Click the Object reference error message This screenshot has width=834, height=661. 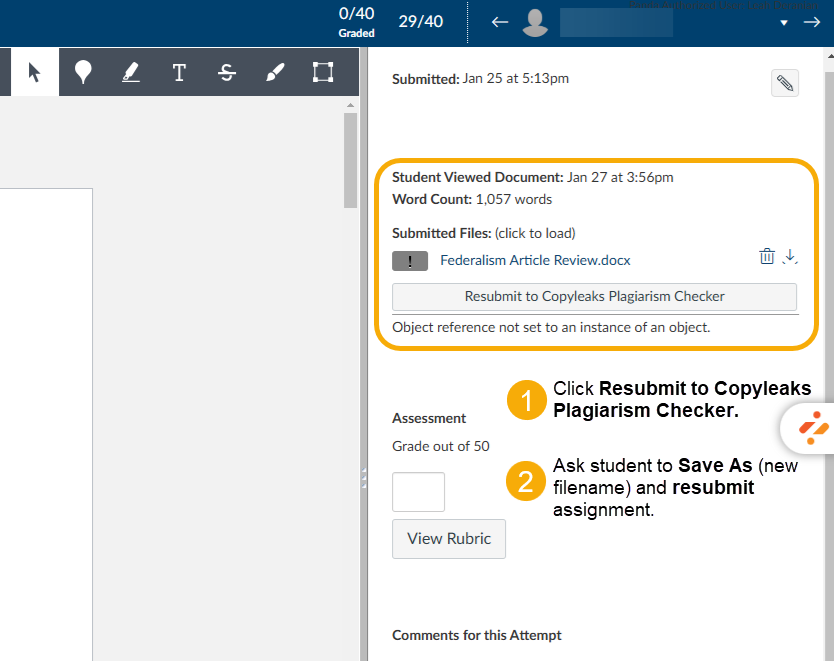[551, 328]
